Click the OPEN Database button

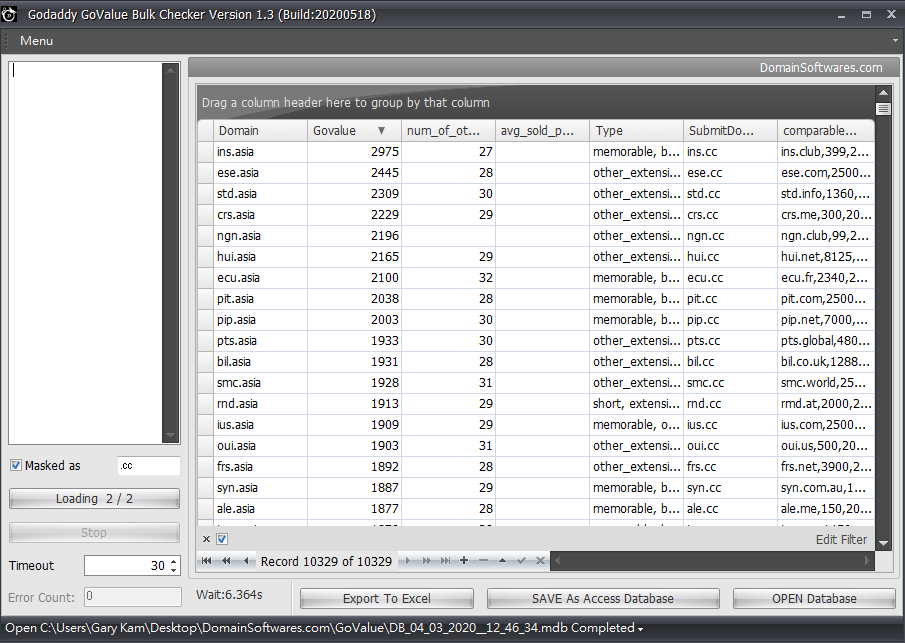pos(814,599)
